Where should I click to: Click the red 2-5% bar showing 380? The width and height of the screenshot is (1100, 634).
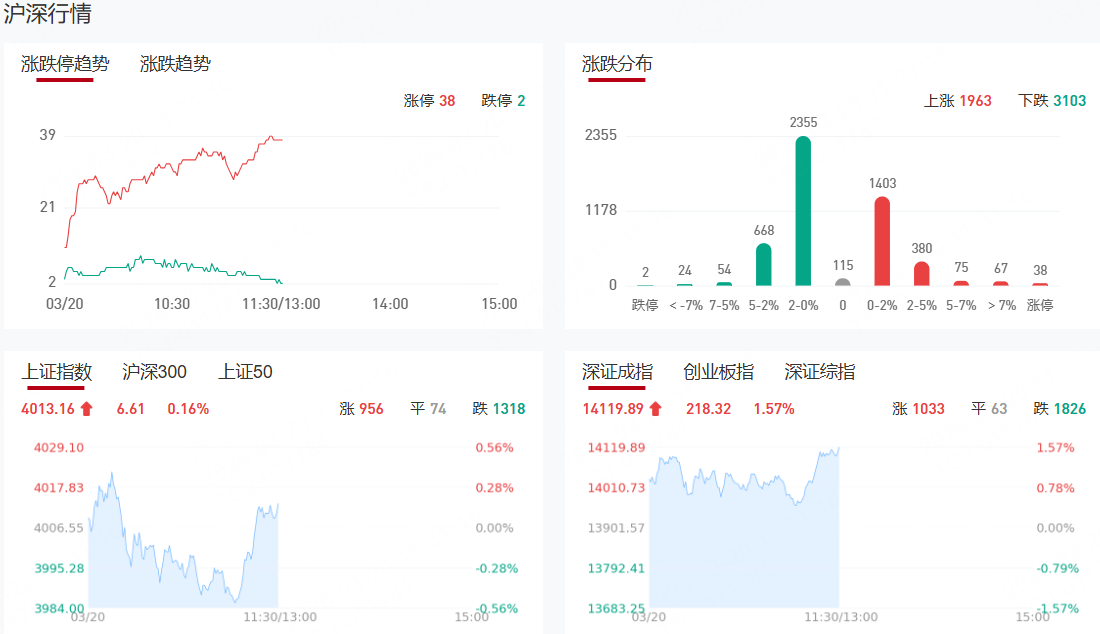(921, 273)
